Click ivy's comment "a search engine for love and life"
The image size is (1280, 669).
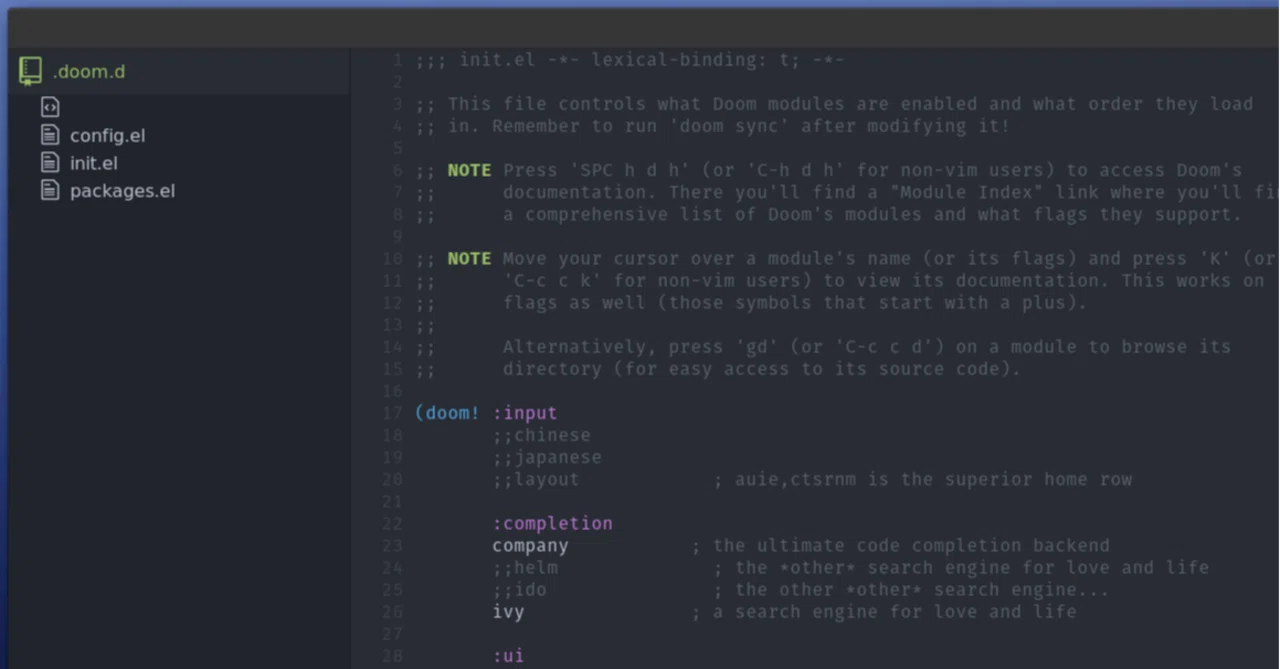pos(894,611)
